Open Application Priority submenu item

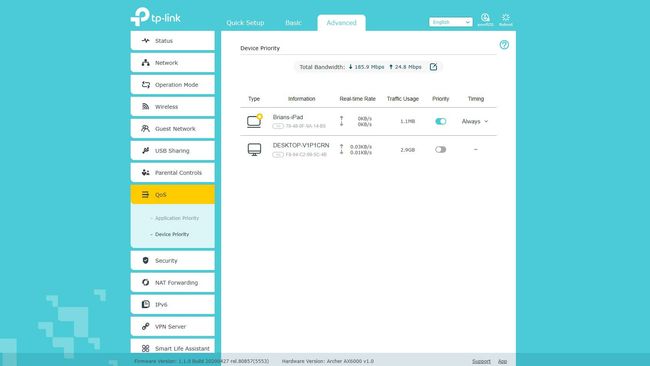pyautogui.click(x=177, y=218)
